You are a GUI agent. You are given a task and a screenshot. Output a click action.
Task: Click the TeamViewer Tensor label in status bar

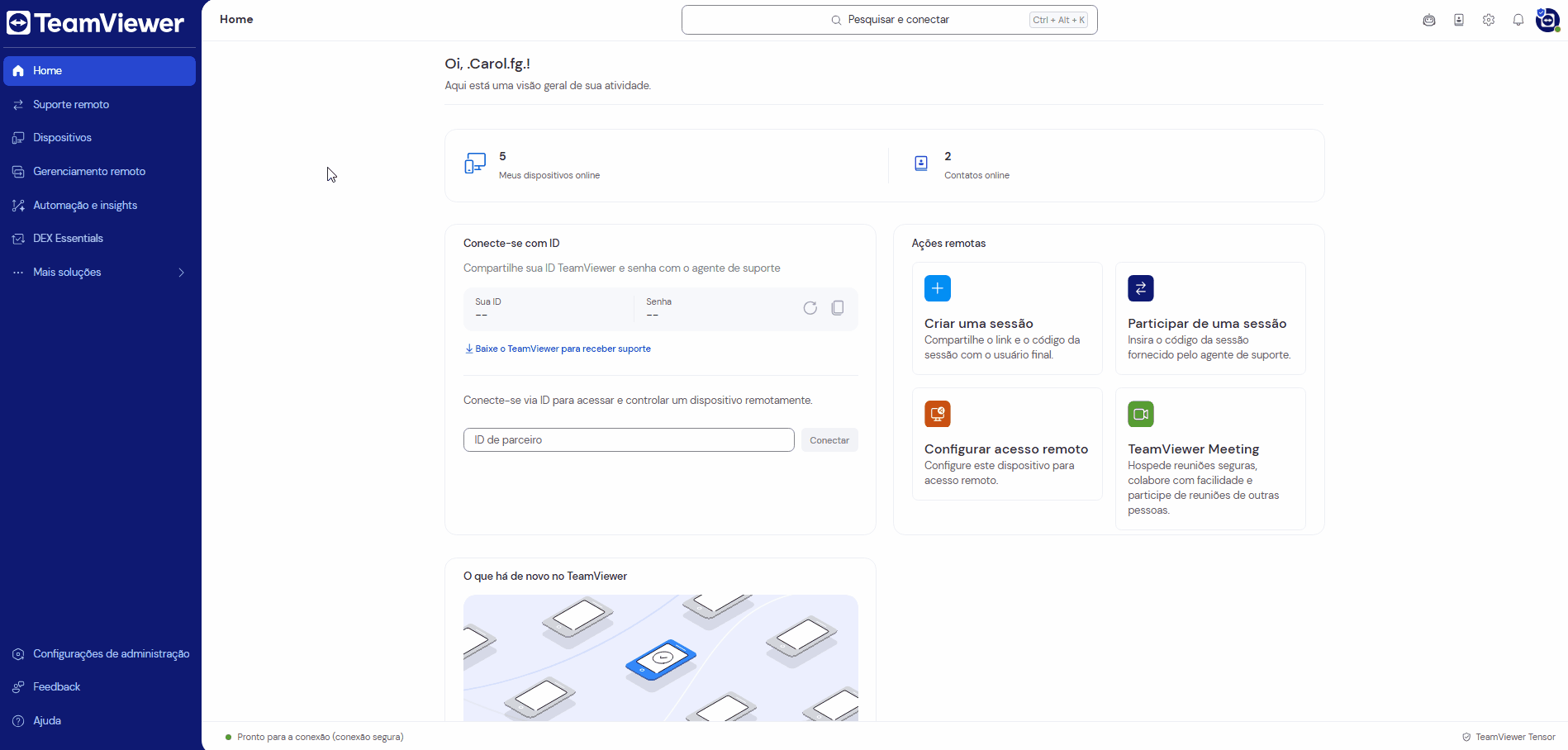[1516, 737]
